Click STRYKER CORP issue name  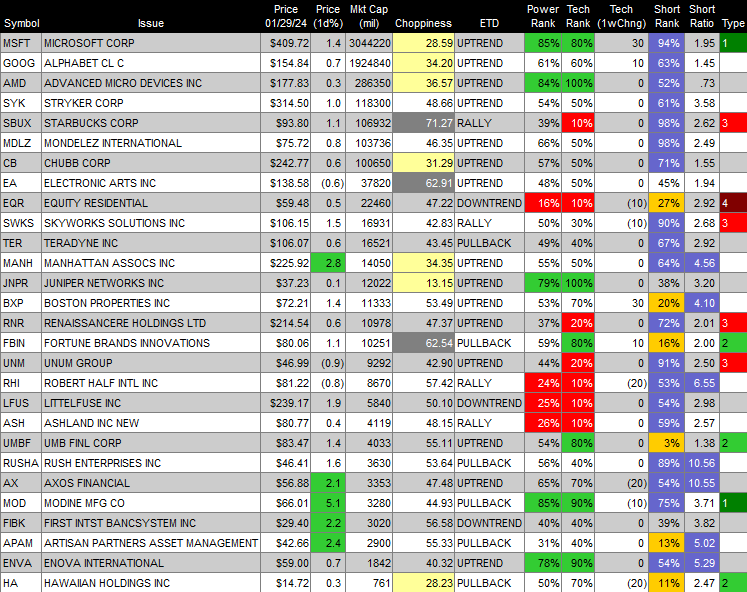[84, 103]
